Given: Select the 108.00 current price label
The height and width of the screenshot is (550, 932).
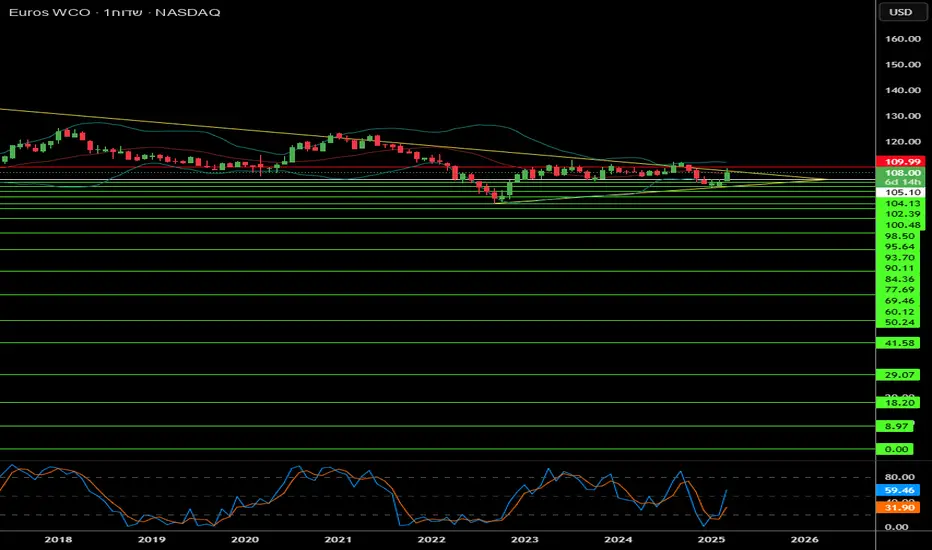Looking at the screenshot, I should click(x=902, y=173).
